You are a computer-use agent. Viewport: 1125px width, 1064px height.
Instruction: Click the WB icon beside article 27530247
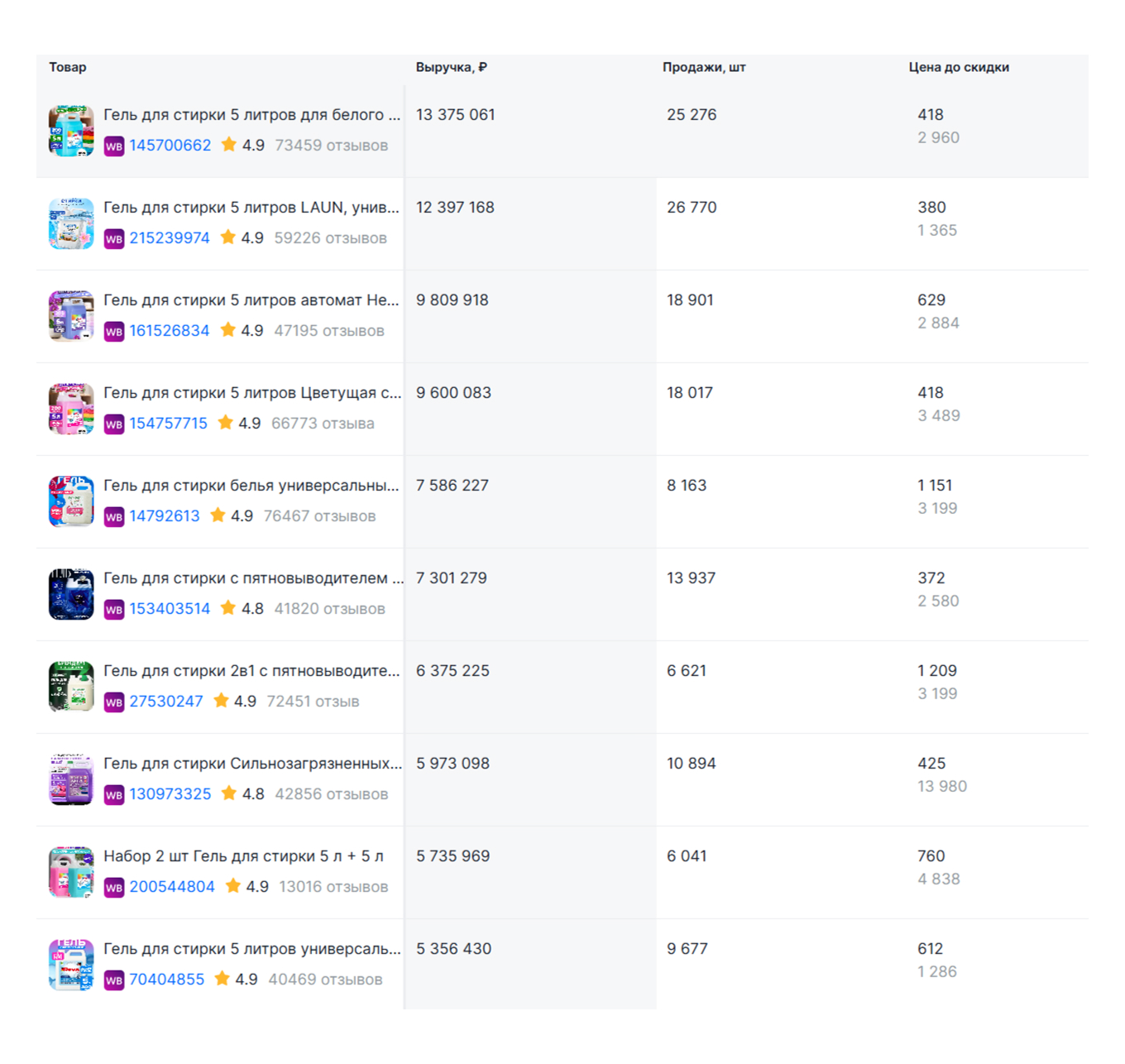(114, 702)
